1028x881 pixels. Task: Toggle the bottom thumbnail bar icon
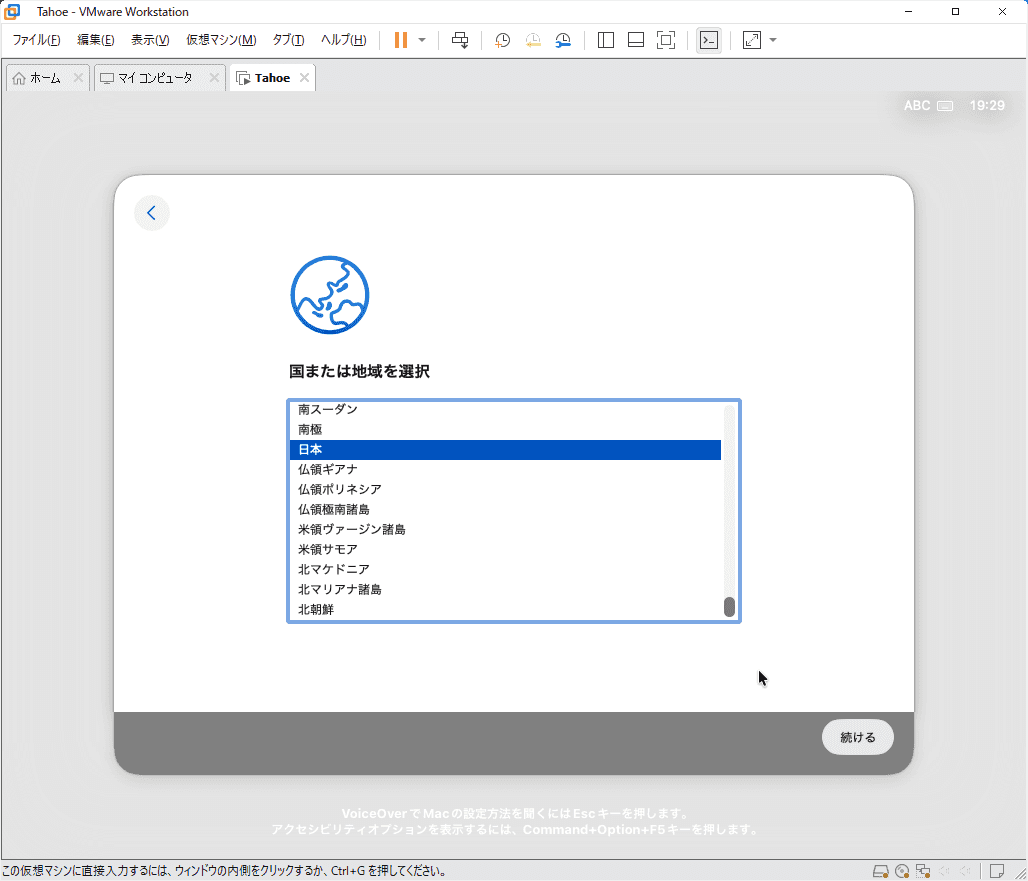635,40
